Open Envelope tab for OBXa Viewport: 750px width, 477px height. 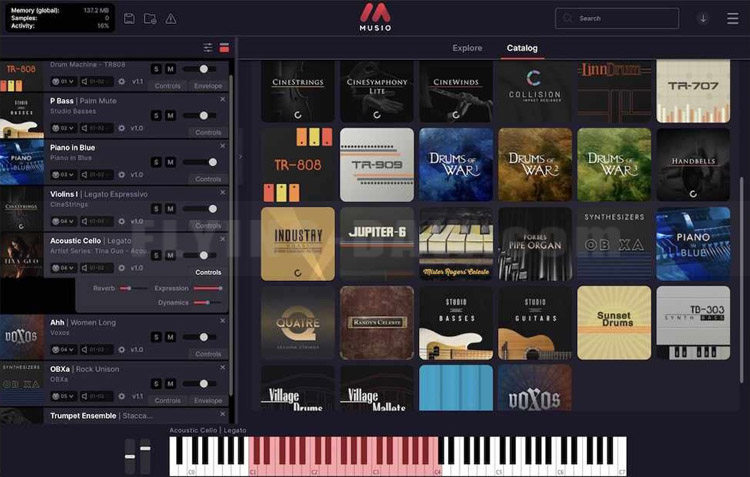click(208, 400)
